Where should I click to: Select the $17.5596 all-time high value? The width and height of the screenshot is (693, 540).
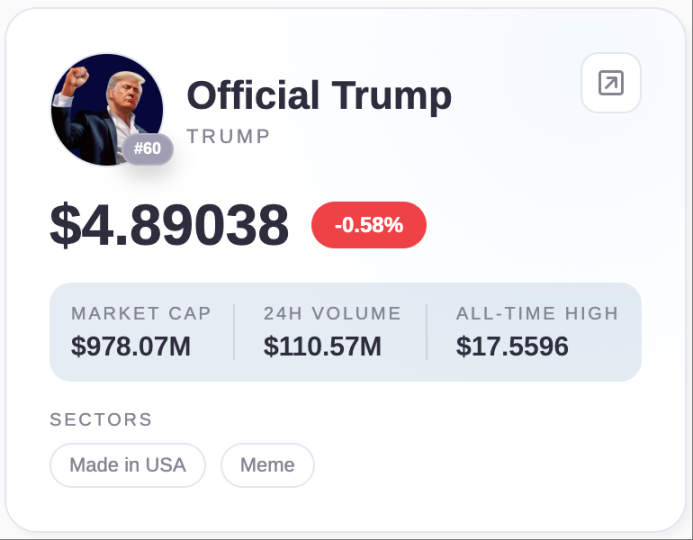coord(512,347)
